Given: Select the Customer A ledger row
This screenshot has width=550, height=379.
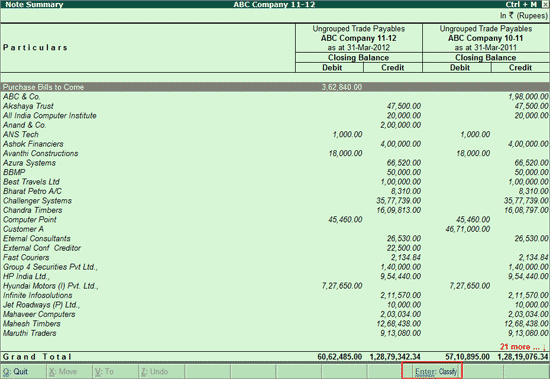Looking at the screenshot, I should [x=275, y=229].
